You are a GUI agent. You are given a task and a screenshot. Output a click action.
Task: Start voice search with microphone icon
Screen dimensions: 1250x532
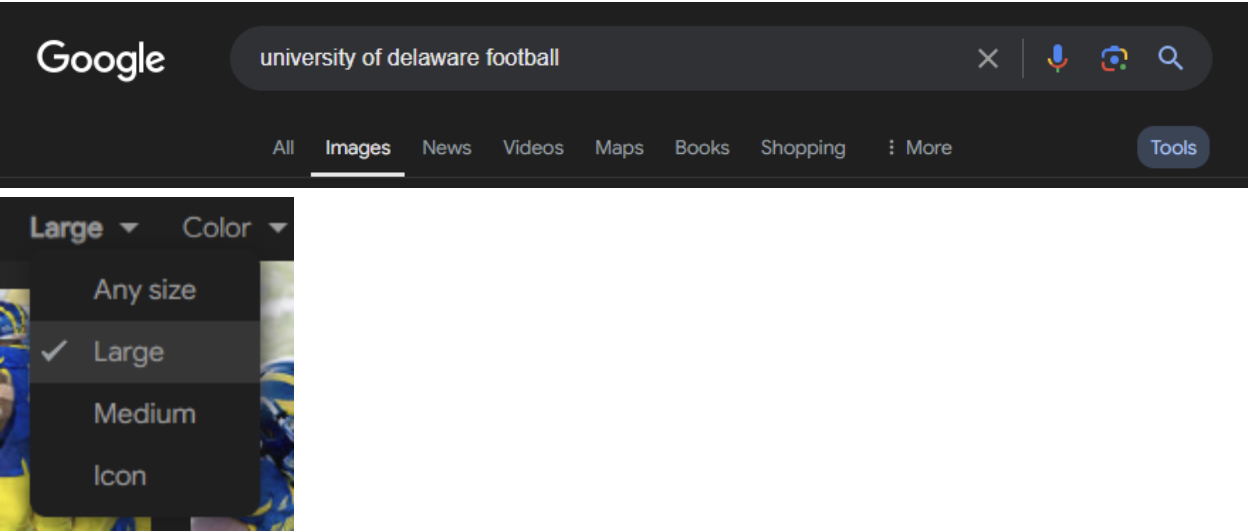(x=1057, y=59)
